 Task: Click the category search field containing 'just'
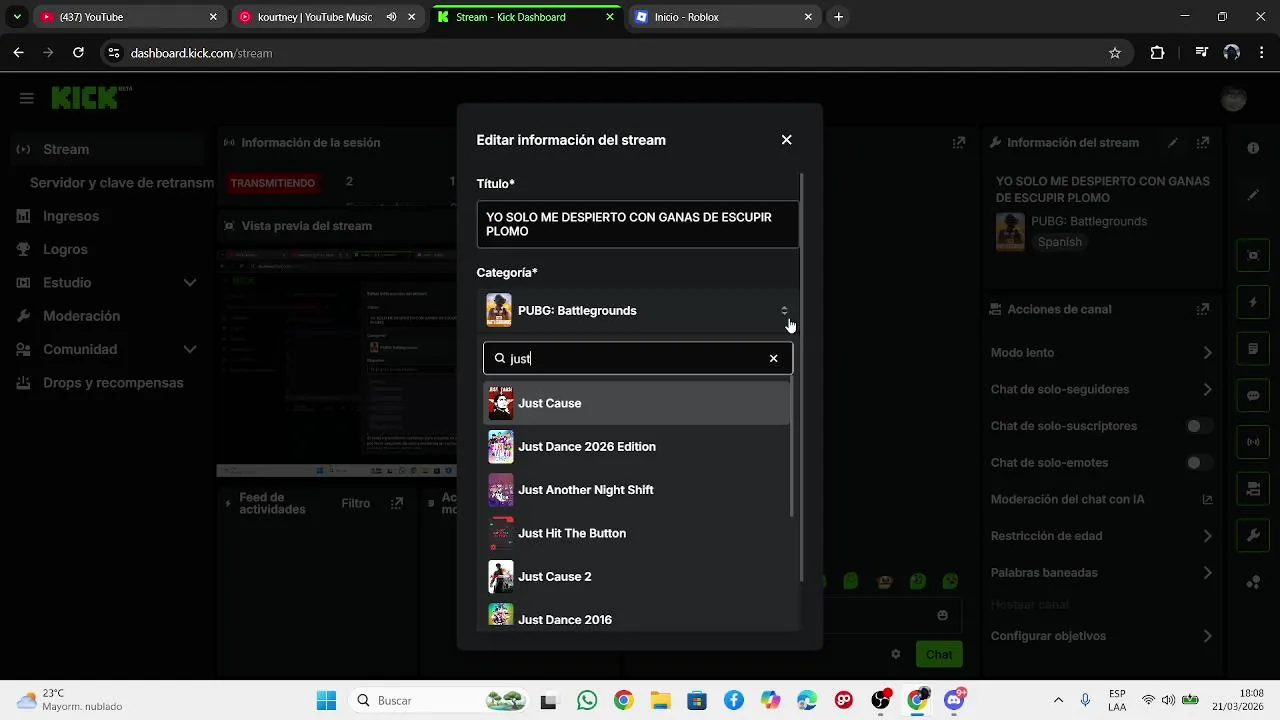click(638, 358)
